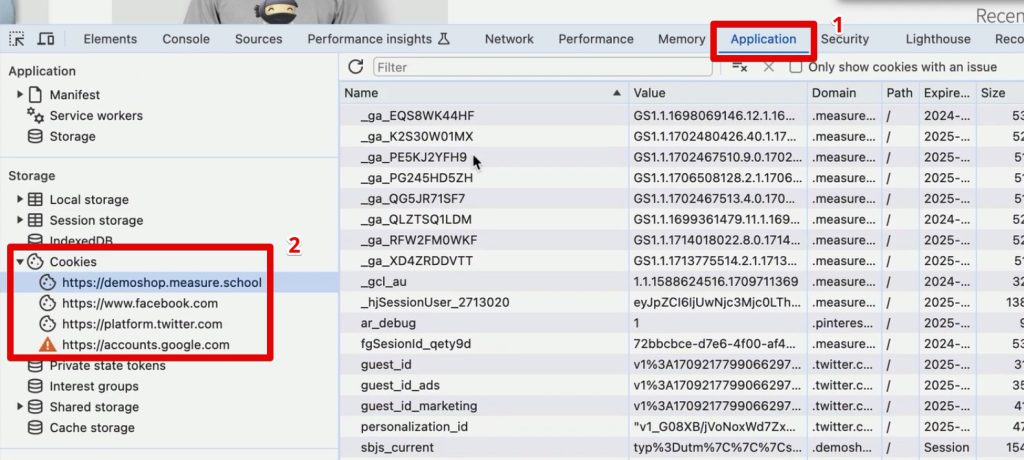Open the Sources tab
This screenshot has width=1024, height=460.
pyautogui.click(x=259, y=39)
